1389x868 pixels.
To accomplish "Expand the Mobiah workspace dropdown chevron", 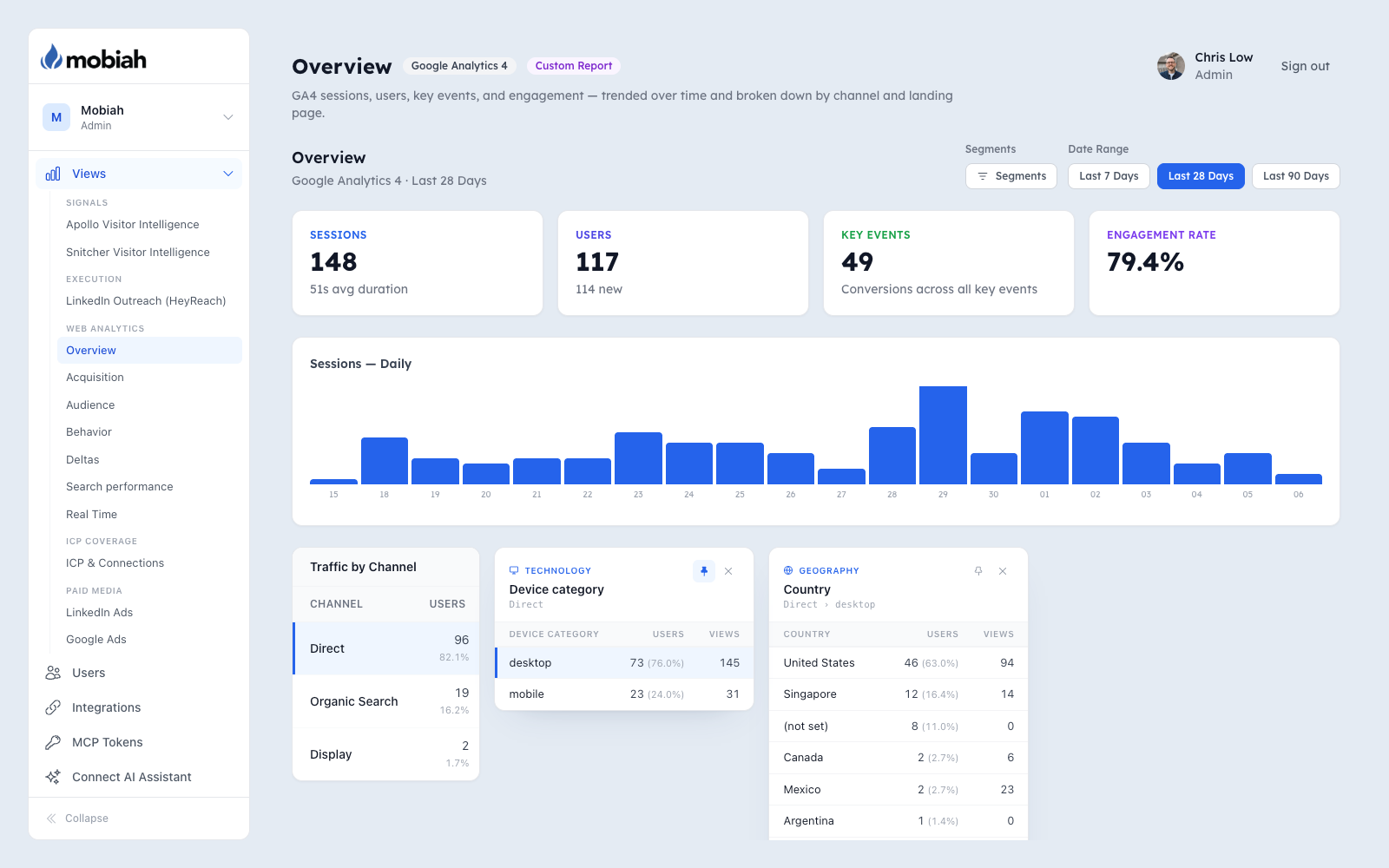I will tap(228, 117).
